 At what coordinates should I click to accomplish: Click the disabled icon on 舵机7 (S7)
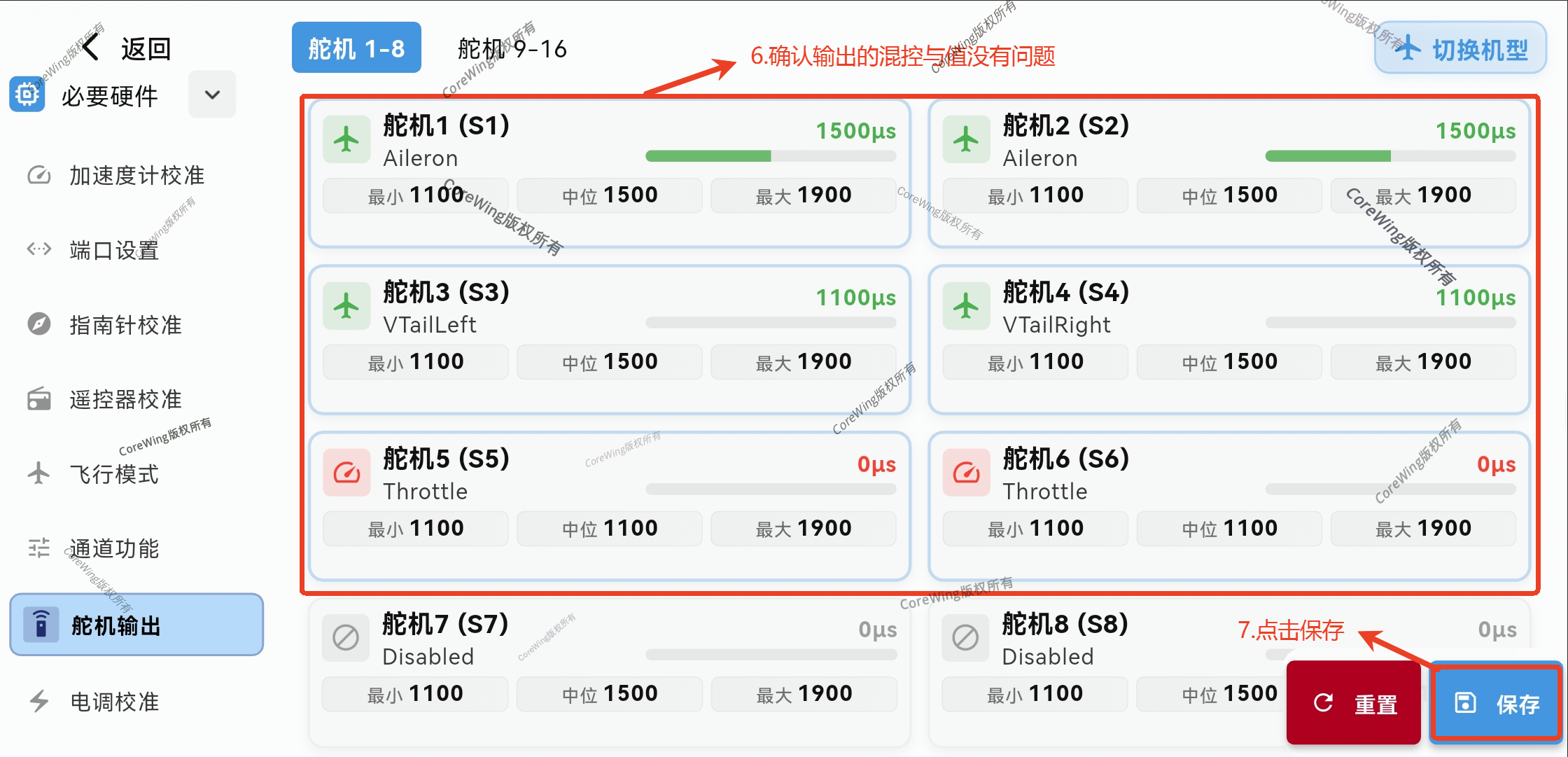click(x=346, y=638)
